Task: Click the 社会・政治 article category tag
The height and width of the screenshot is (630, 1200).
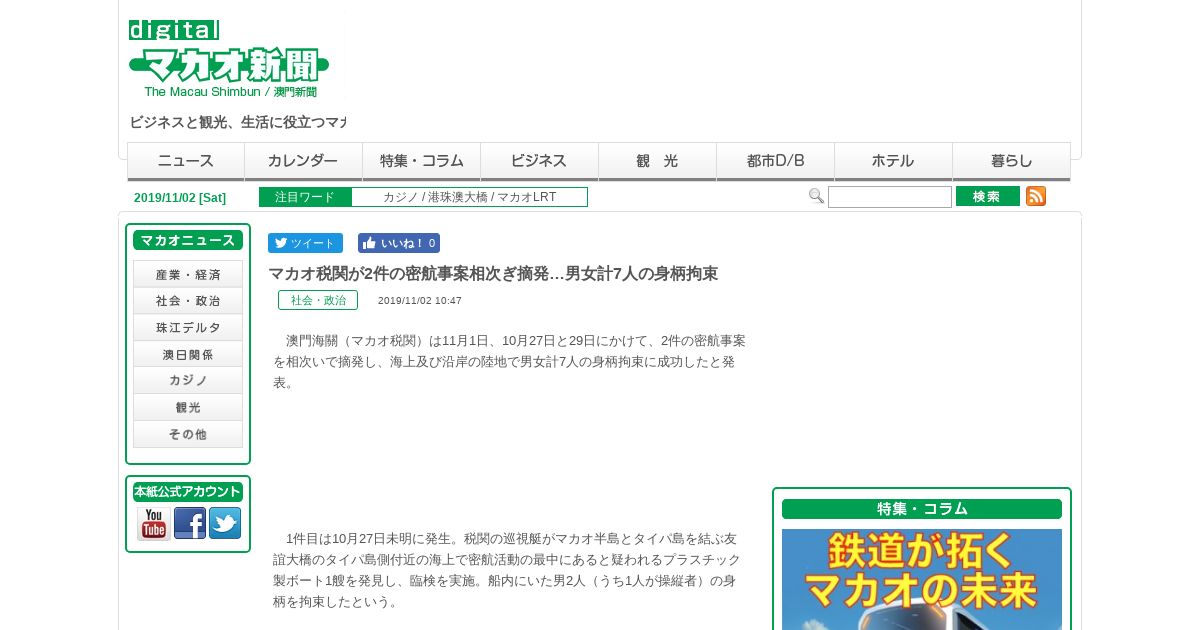Action: tap(318, 300)
